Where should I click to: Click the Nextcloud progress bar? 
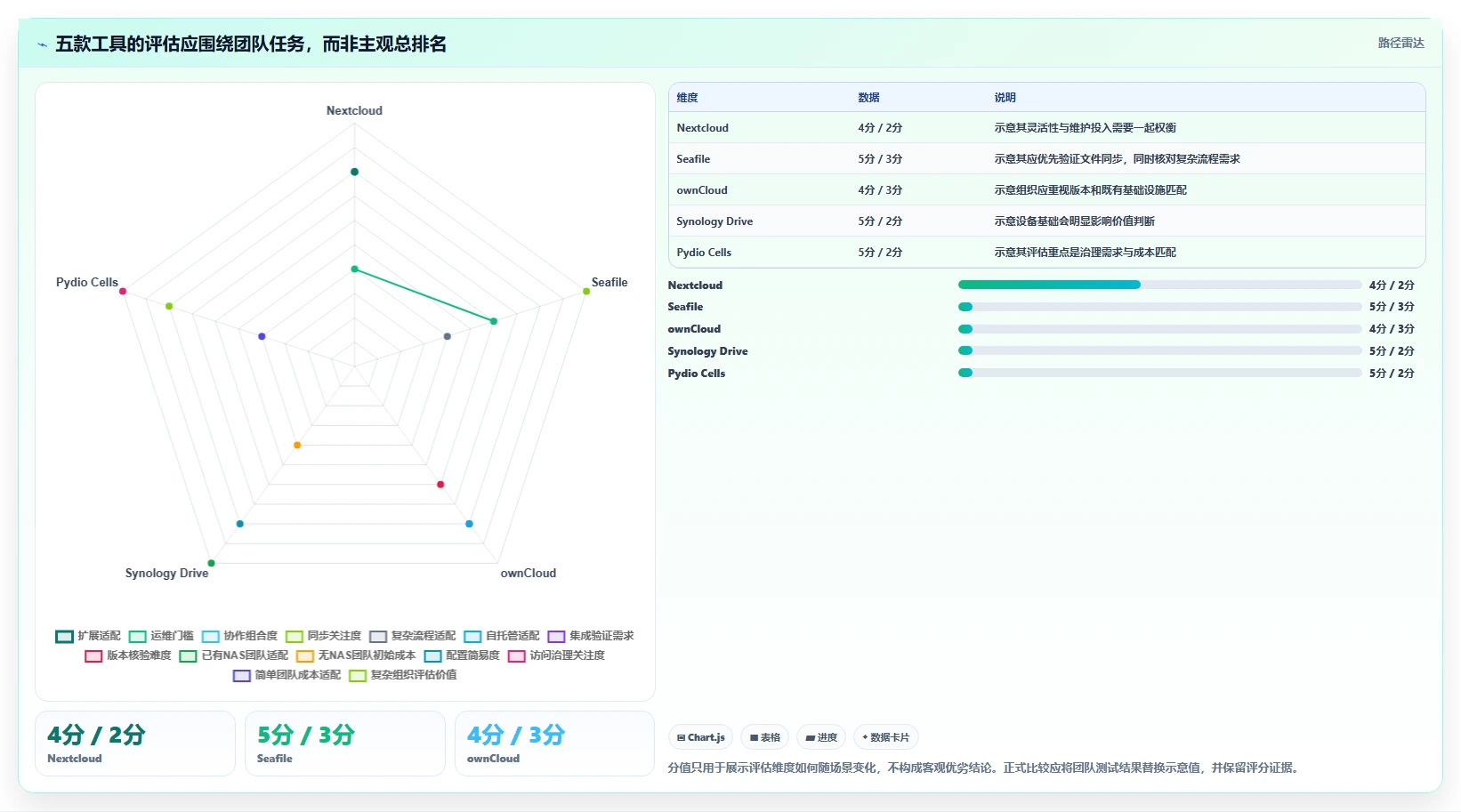[x=1159, y=285]
